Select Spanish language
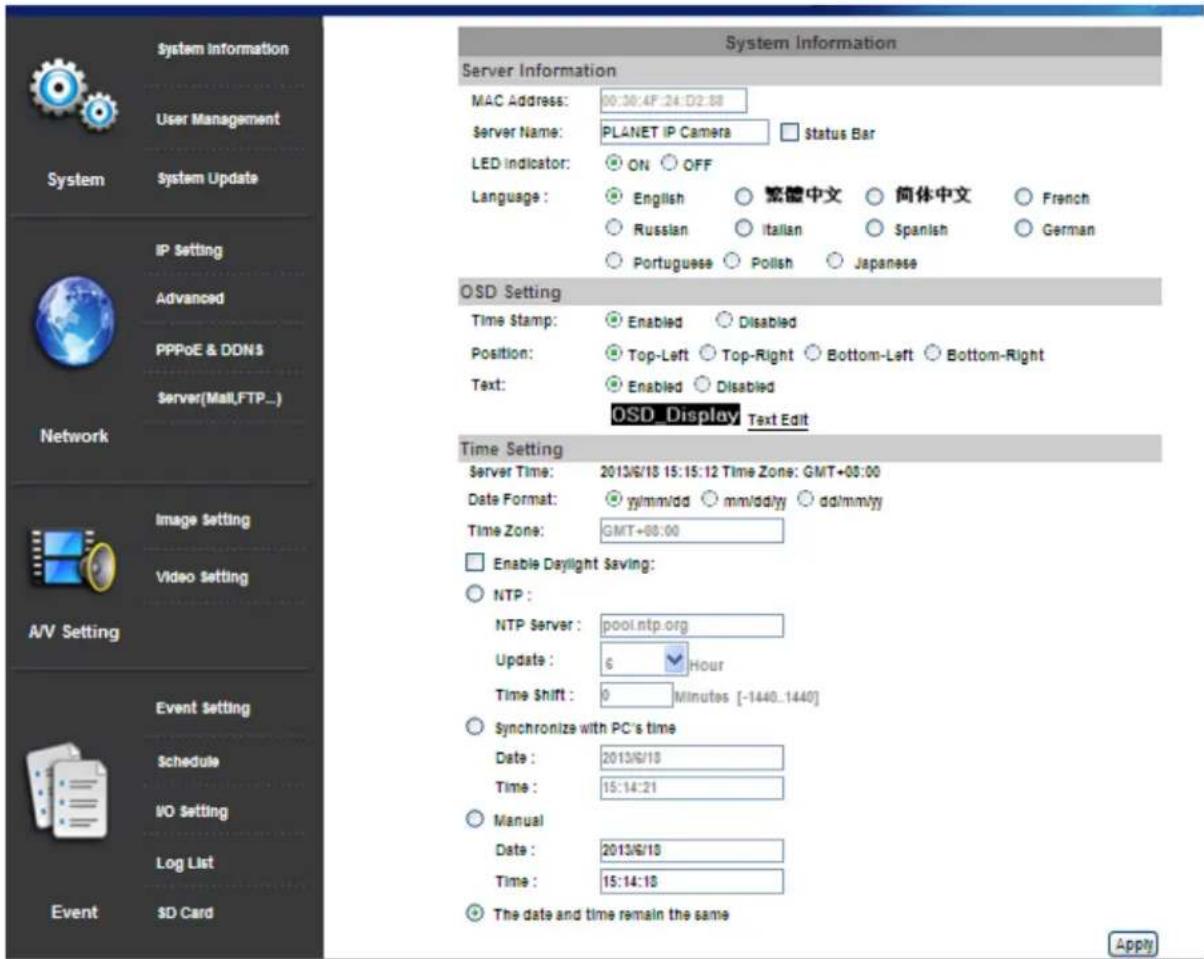 873,229
